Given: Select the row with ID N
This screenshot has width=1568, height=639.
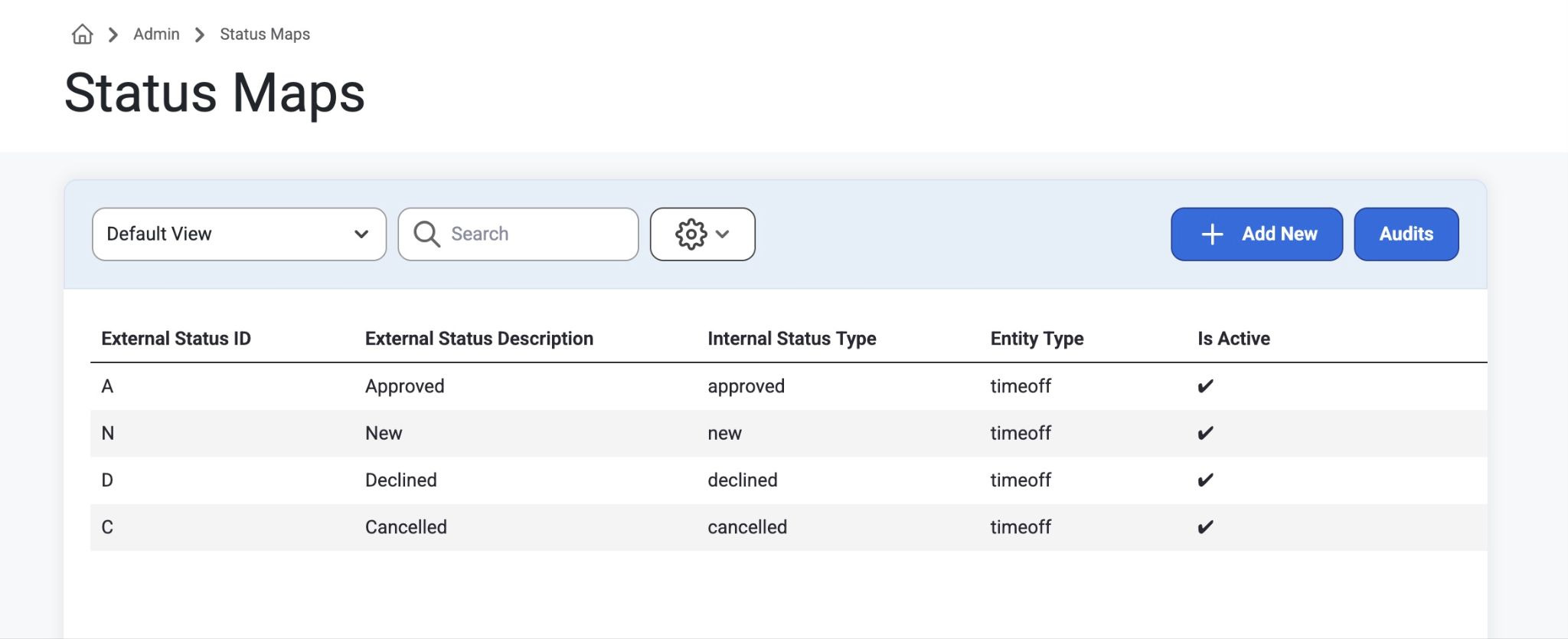Looking at the screenshot, I should 789,434.
